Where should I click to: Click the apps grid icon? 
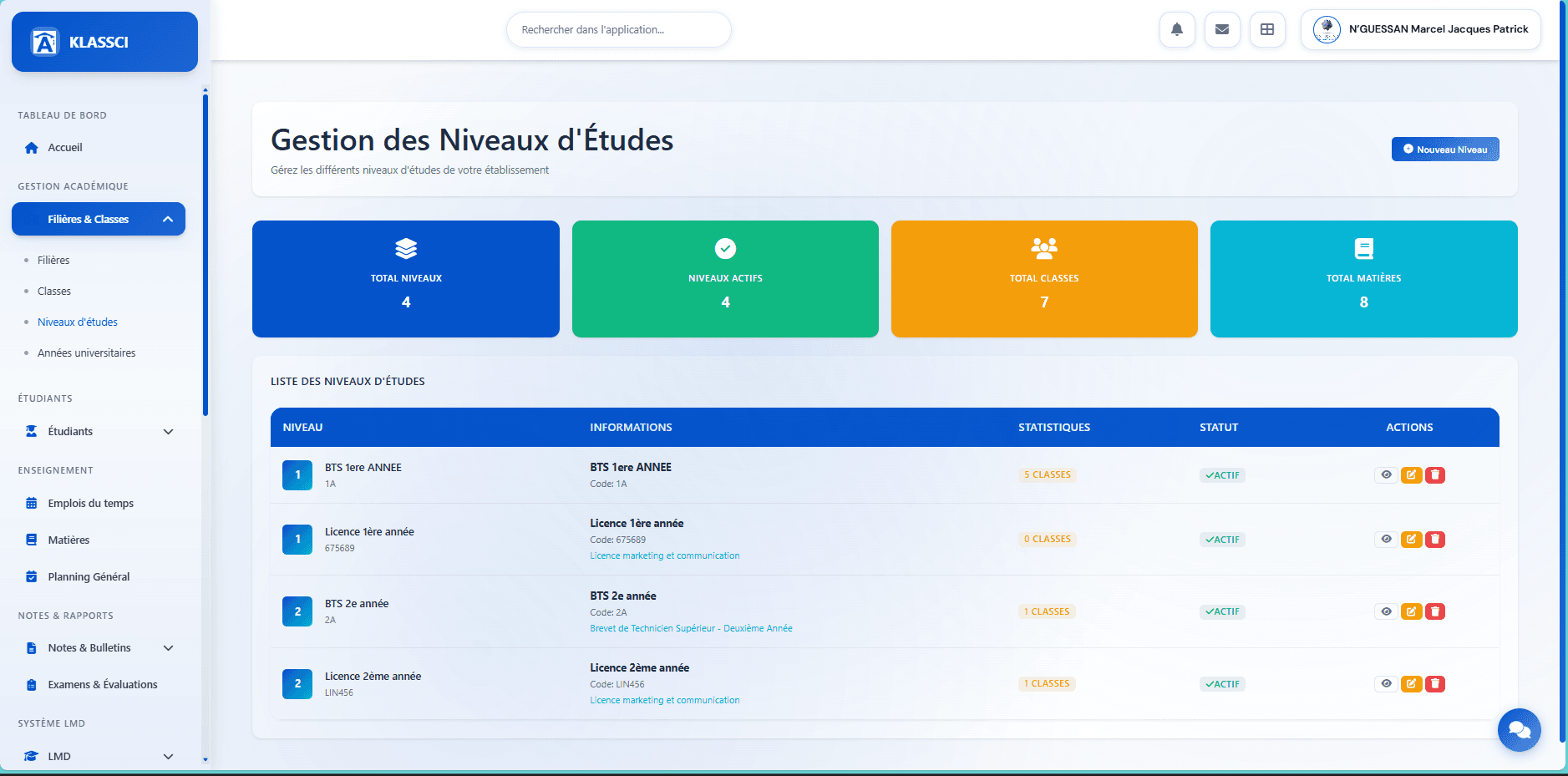[x=1267, y=29]
